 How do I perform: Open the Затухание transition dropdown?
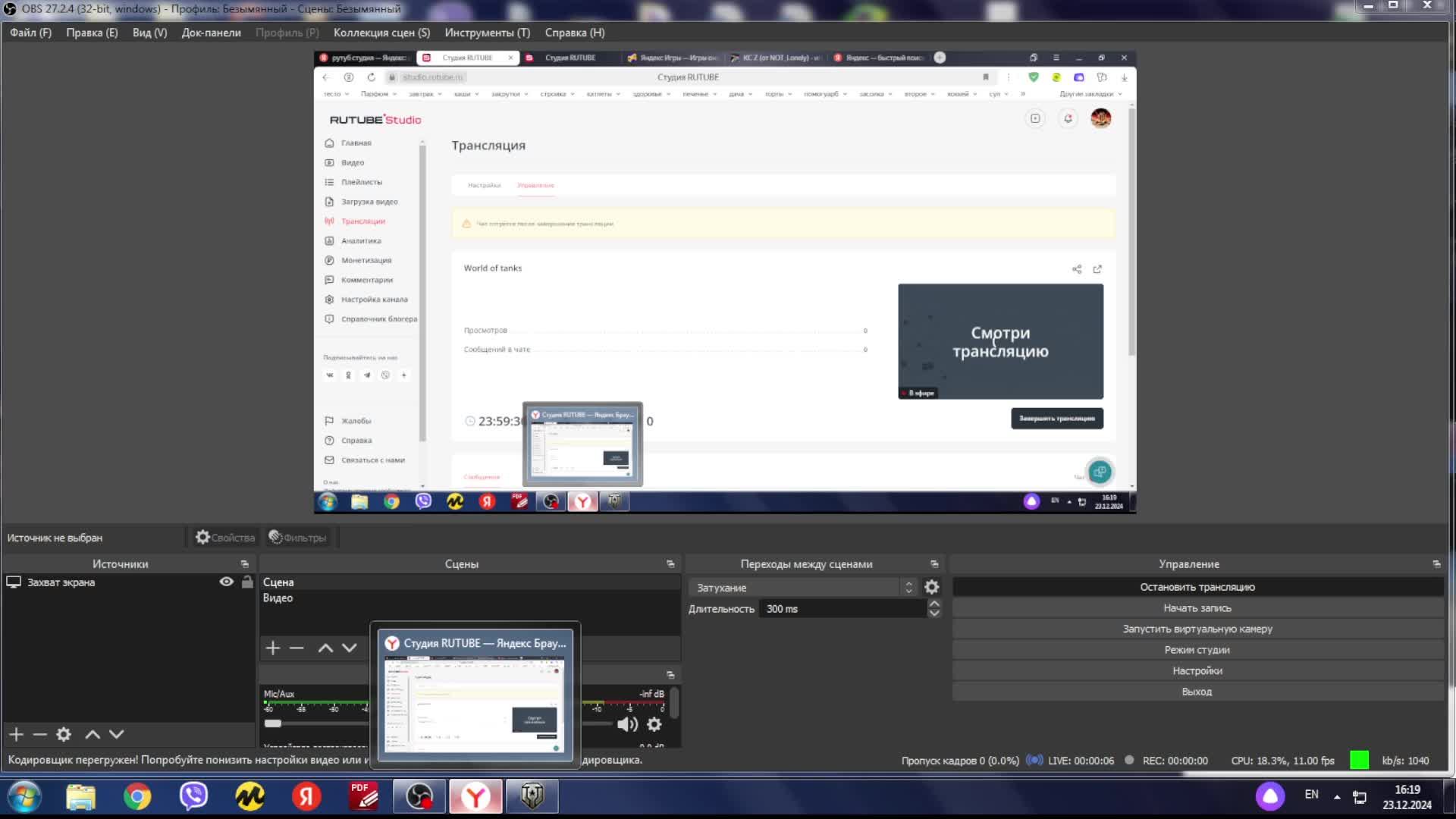coord(804,588)
